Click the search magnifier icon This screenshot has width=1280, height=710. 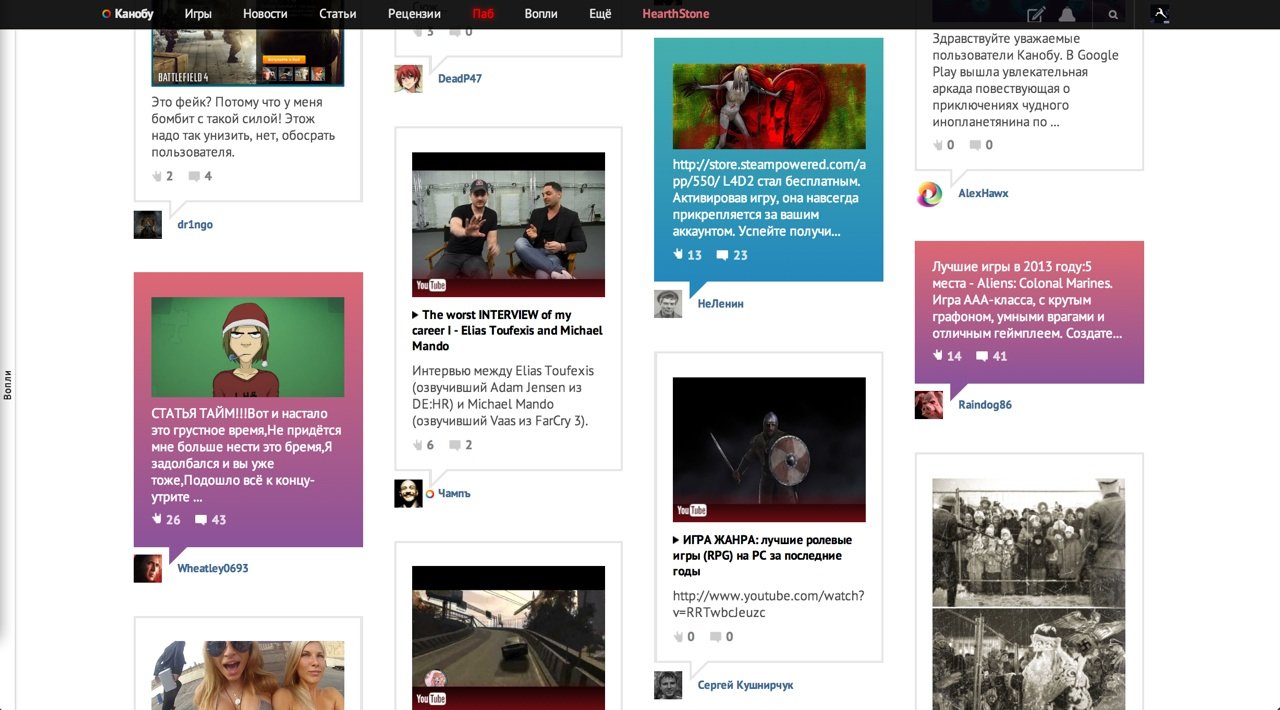[1112, 14]
